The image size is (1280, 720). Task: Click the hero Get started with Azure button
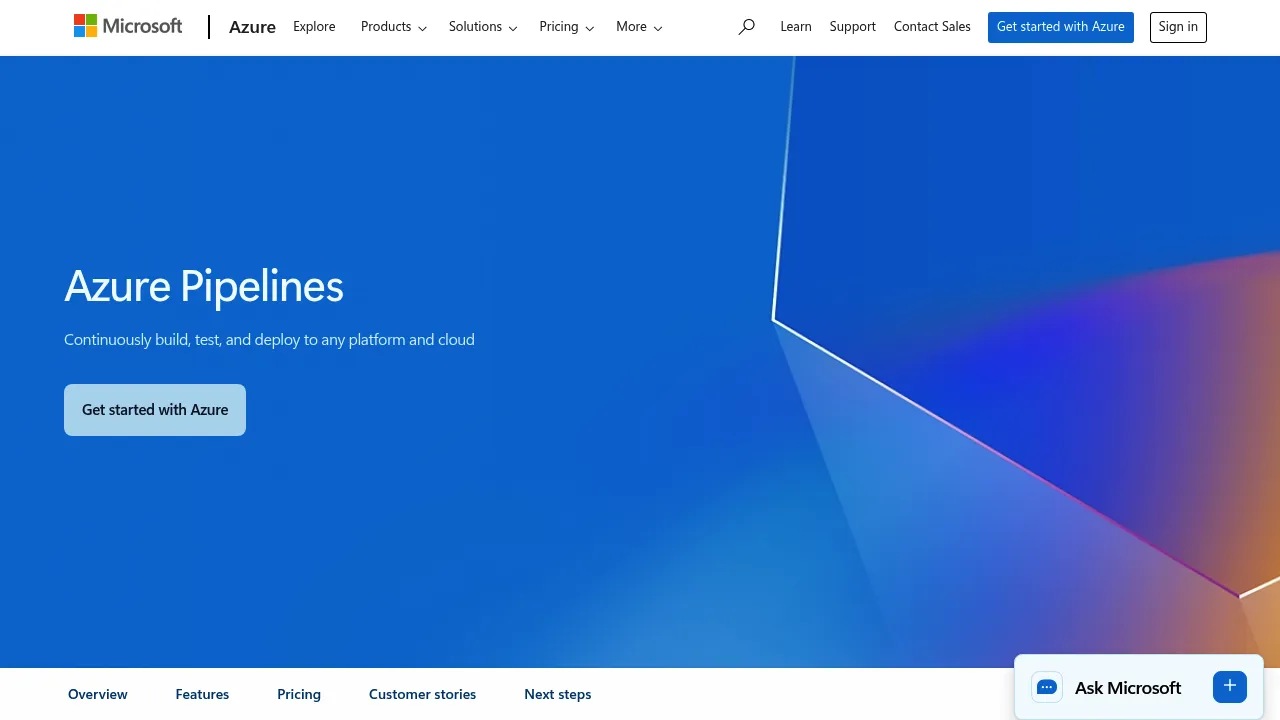155,410
